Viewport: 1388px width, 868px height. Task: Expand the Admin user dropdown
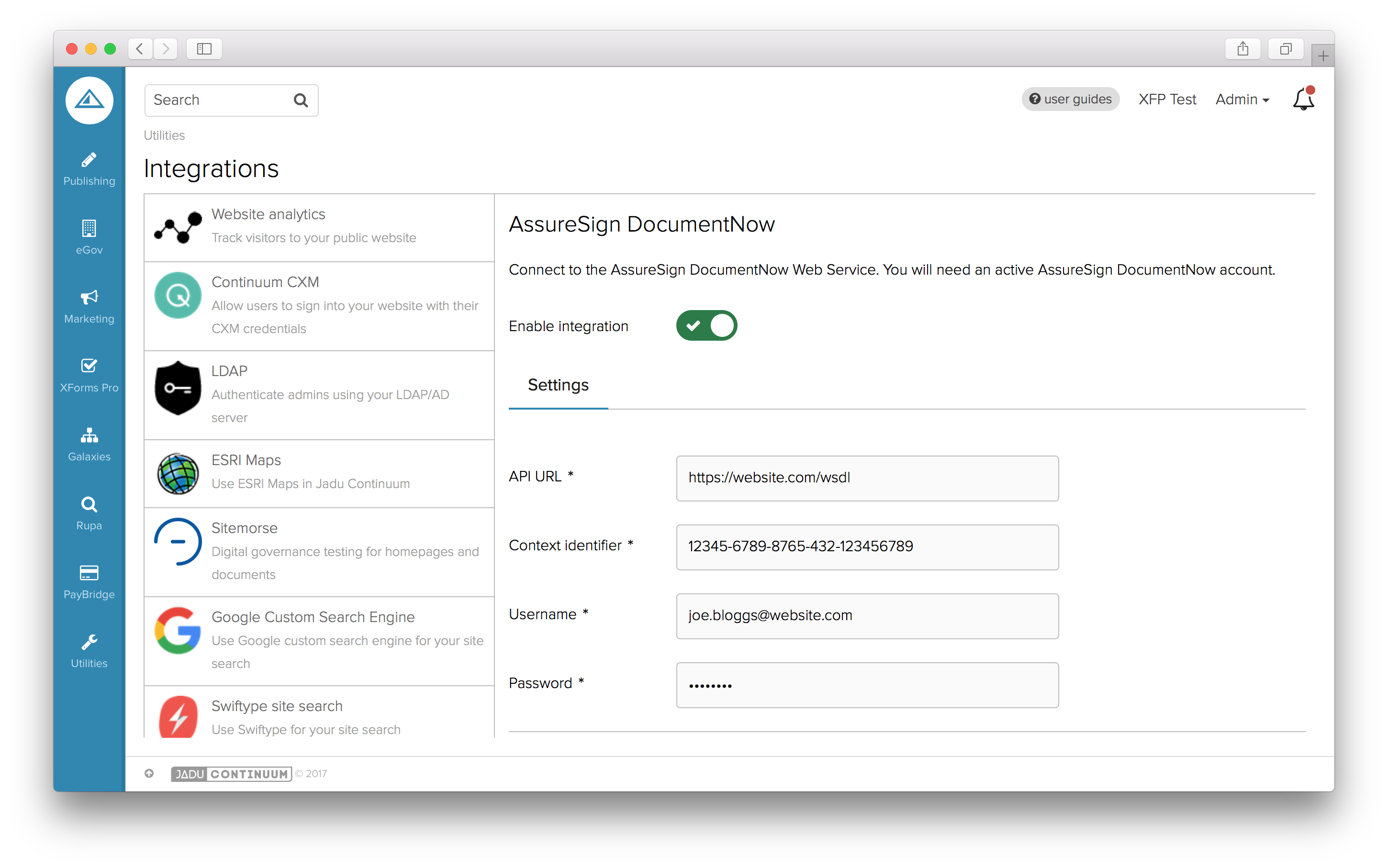click(1242, 100)
